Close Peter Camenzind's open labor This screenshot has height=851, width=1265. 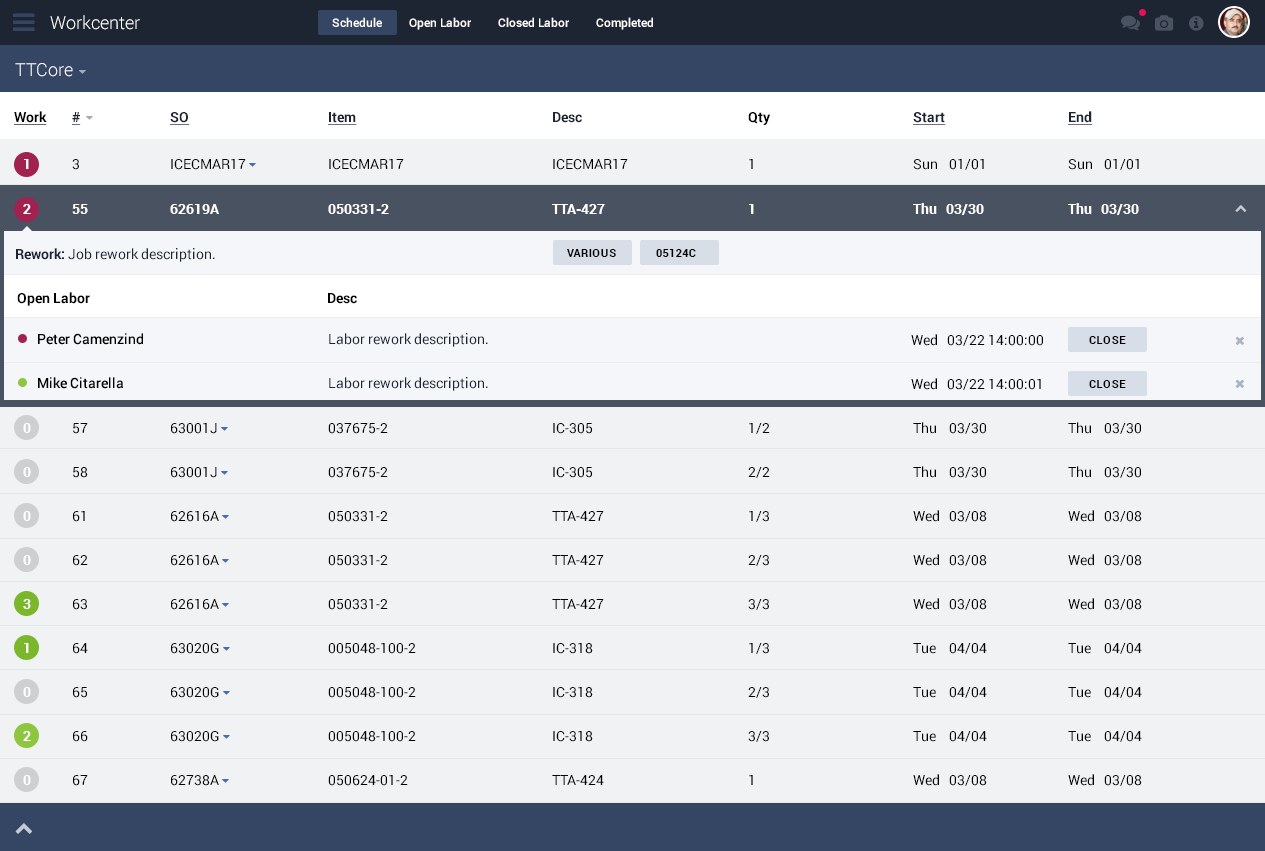[x=1107, y=340]
